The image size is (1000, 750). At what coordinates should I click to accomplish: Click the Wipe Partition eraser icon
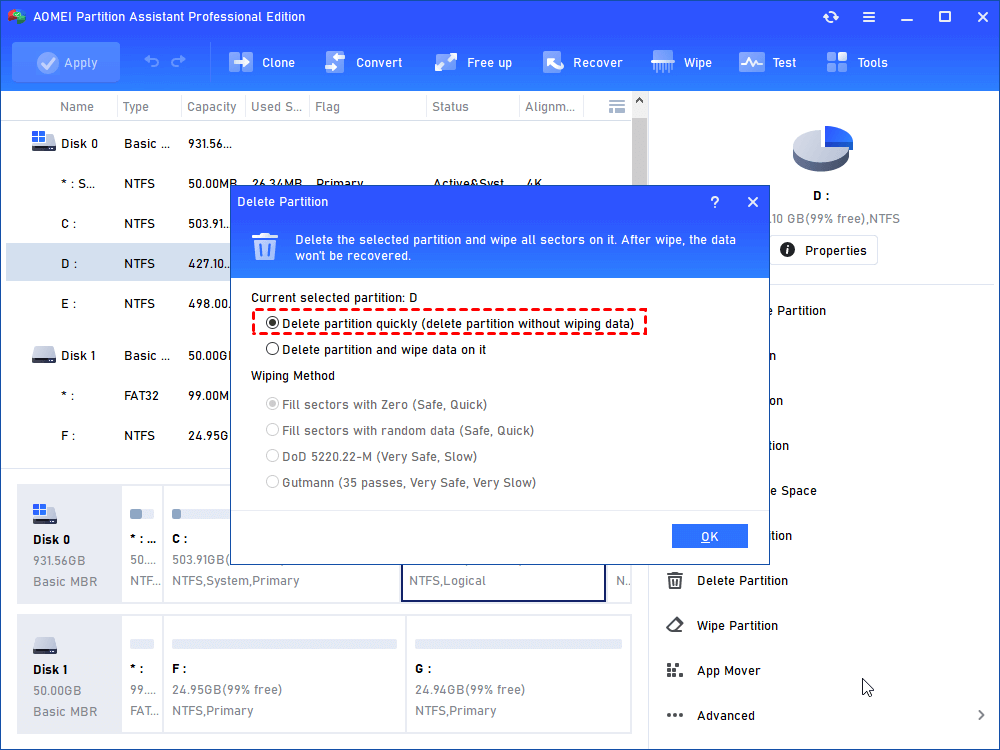[675, 625]
